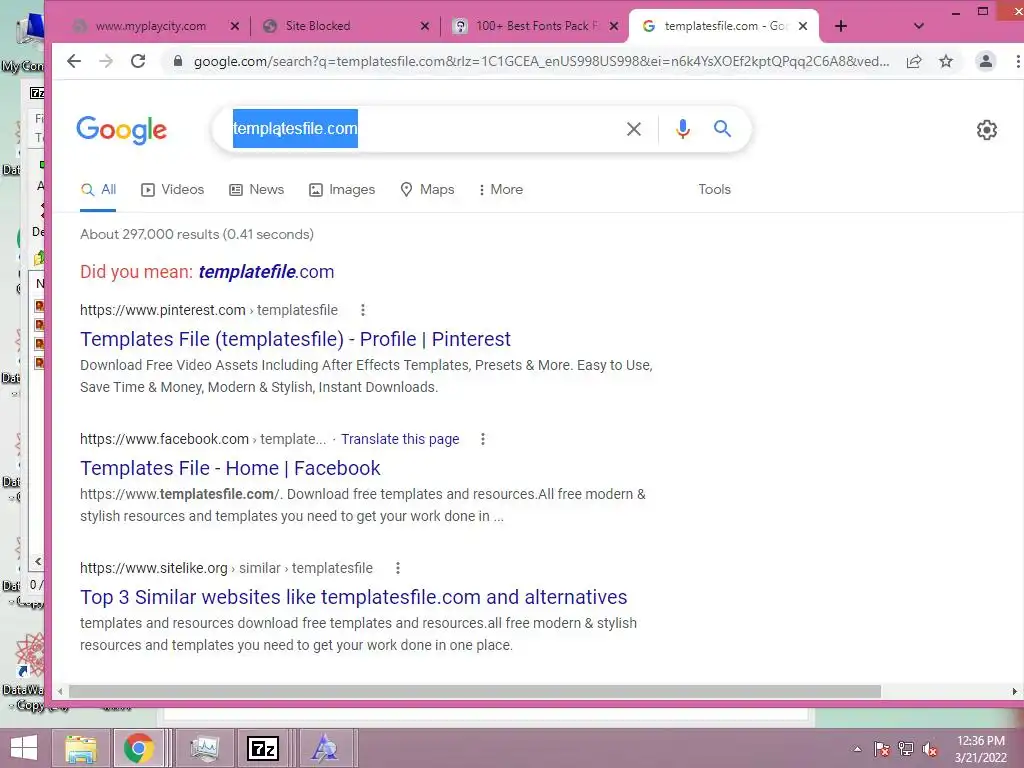Screen dimensions: 1024x768
Task: Click the horizontal scrollbar thumb
Action: [x=475, y=692]
